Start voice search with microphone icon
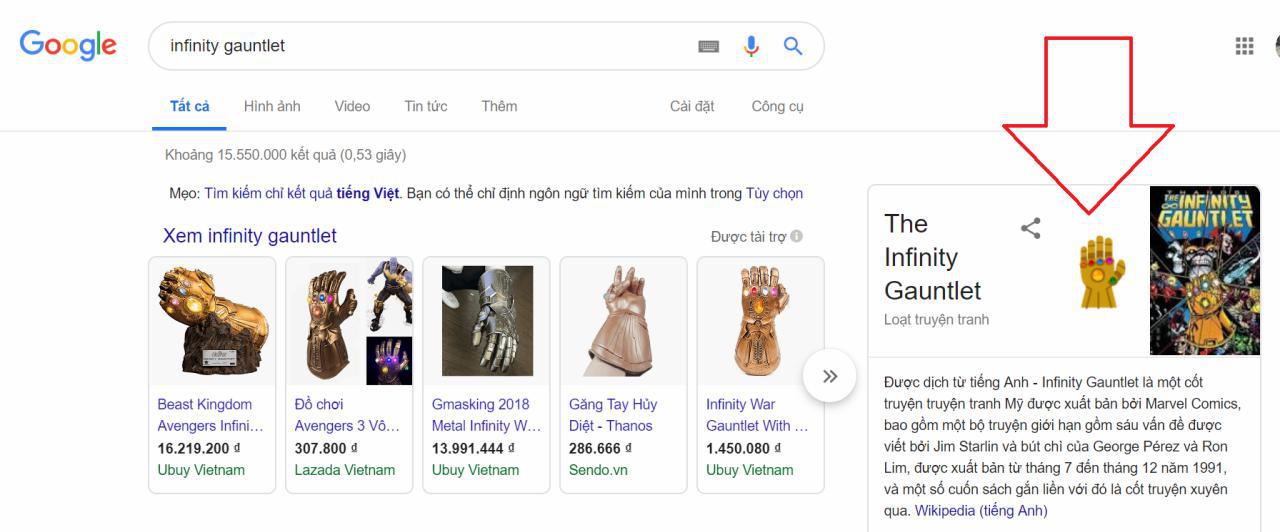 coord(751,46)
